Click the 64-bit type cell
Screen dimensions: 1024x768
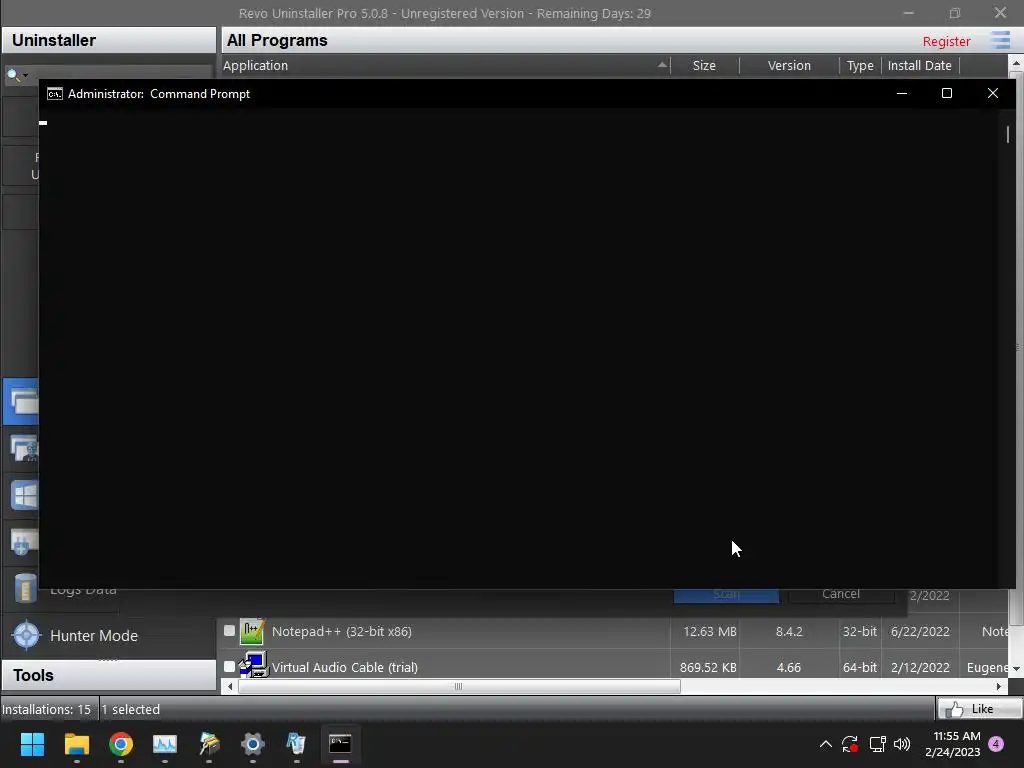860,667
